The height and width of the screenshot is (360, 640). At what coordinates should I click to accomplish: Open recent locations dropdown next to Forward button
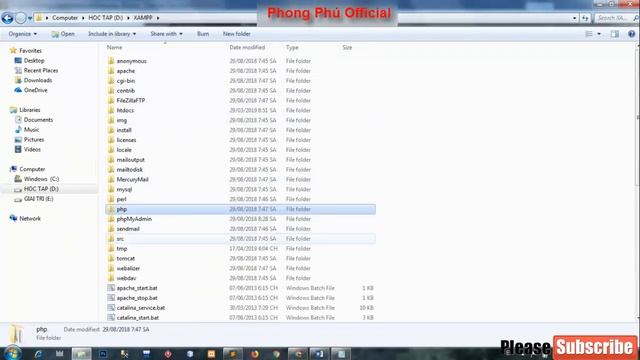pos(30,18)
